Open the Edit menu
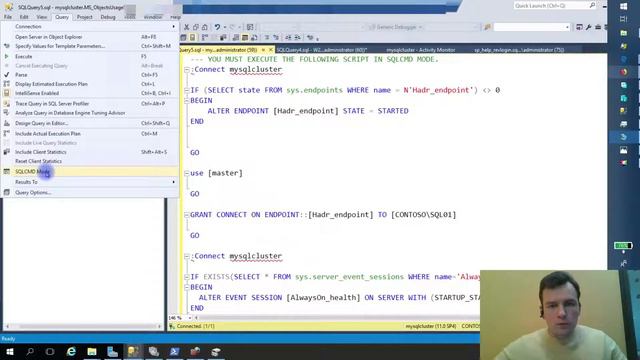640x360 pixels. 24,17
